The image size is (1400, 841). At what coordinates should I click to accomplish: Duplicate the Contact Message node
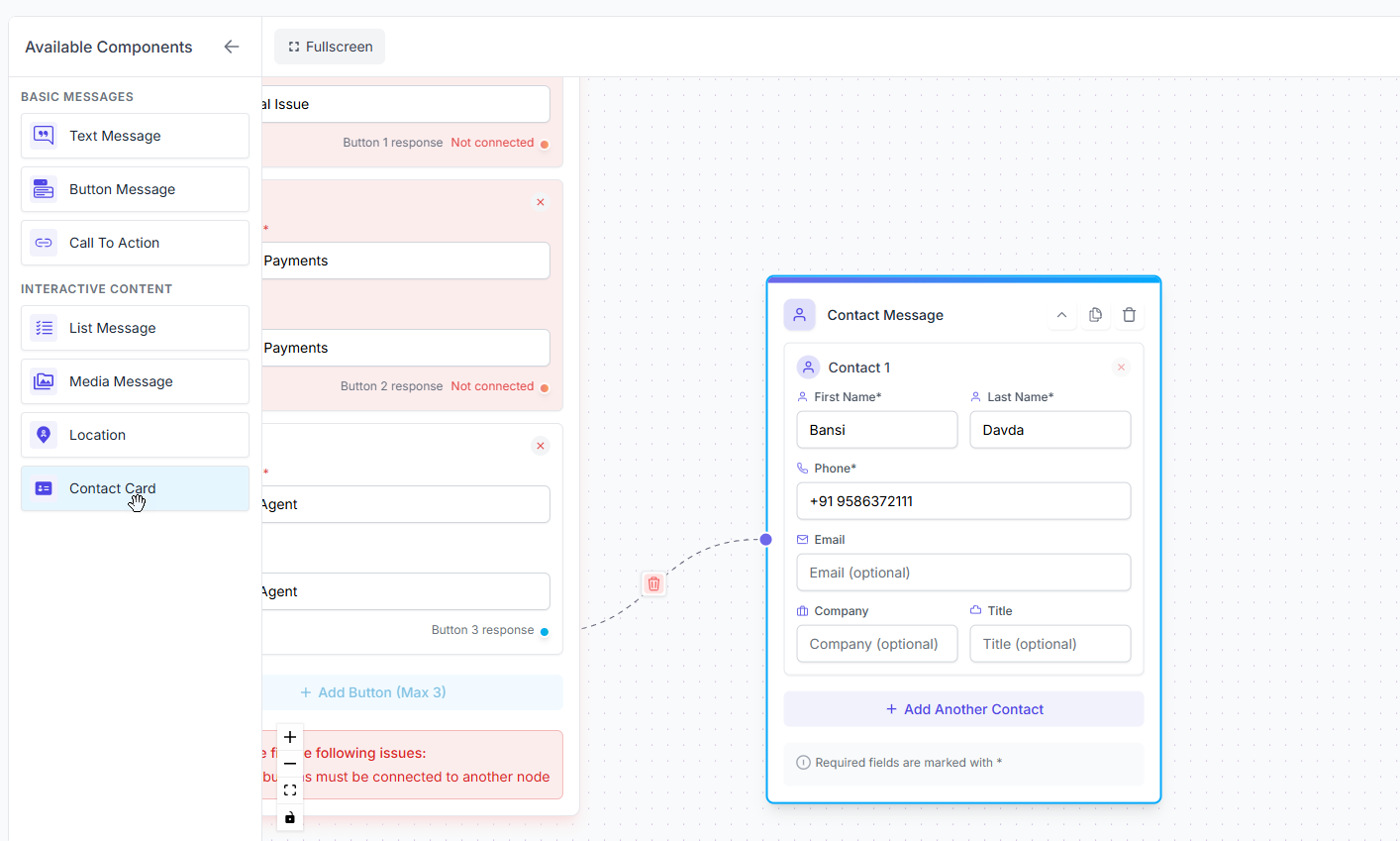coord(1095,314)
